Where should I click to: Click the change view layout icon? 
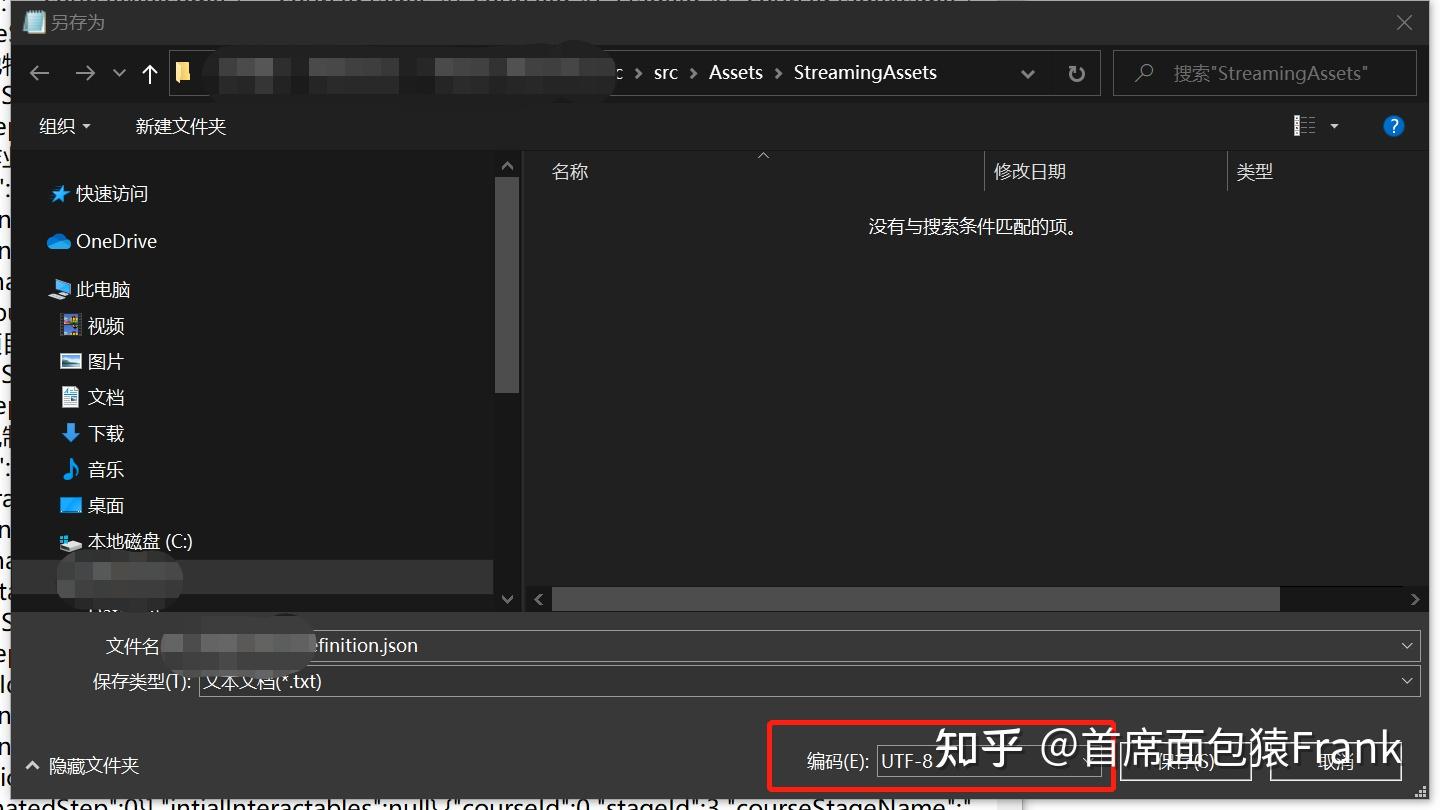pos(1304,124)
